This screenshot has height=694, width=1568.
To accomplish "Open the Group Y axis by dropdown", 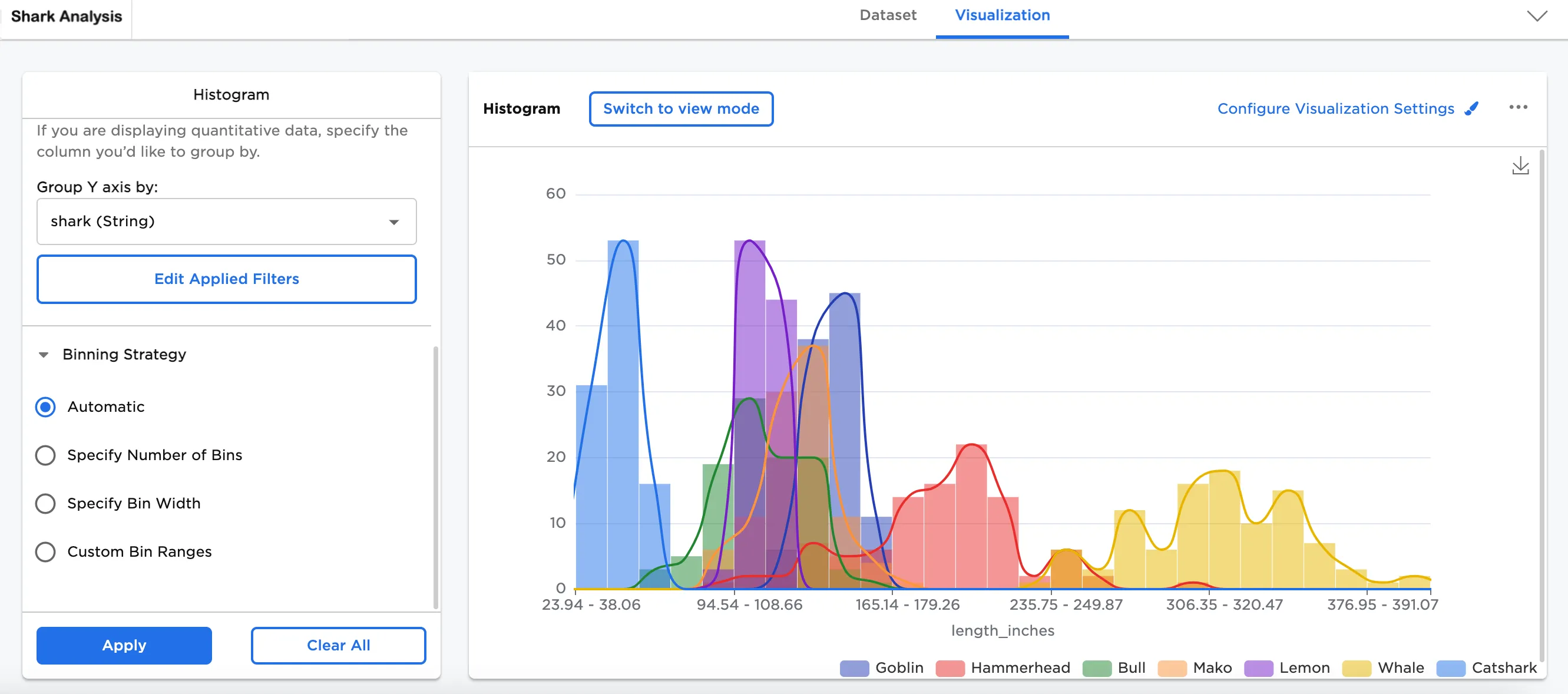I will (x=226, y=222).
